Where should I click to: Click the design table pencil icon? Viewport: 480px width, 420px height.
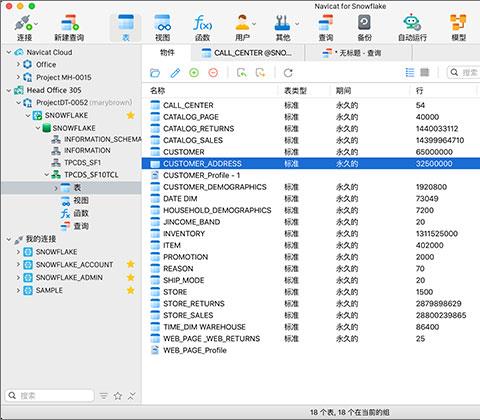(x=175, y=73)
